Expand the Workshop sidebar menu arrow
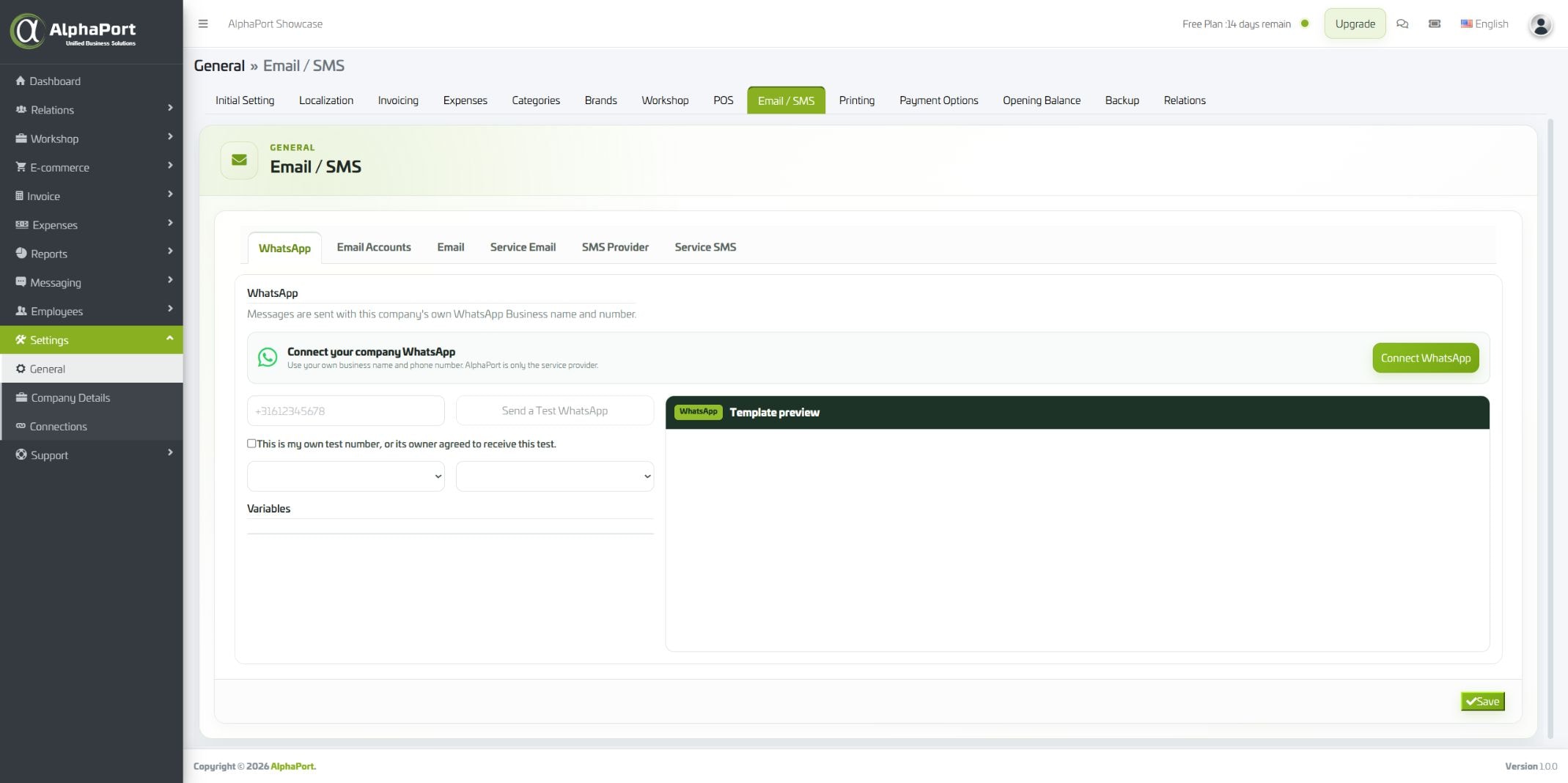Viewport: 1568px width, 783px height. tap(170, 136)
